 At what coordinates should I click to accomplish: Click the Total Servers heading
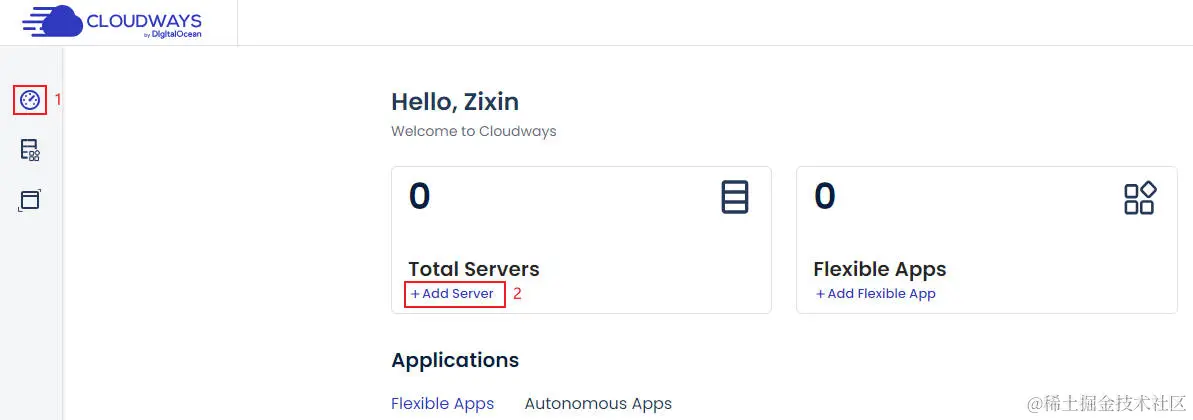click(474, 269)
